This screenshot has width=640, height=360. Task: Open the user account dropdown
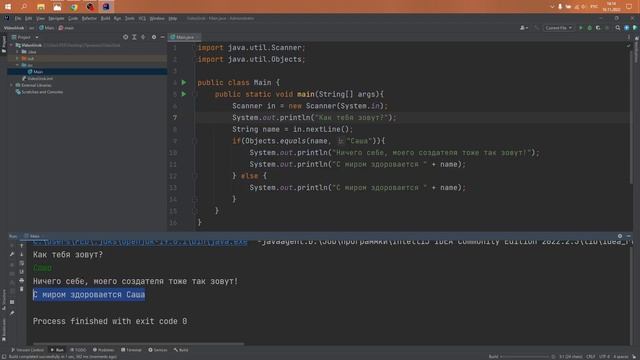(x=524, y=28)
